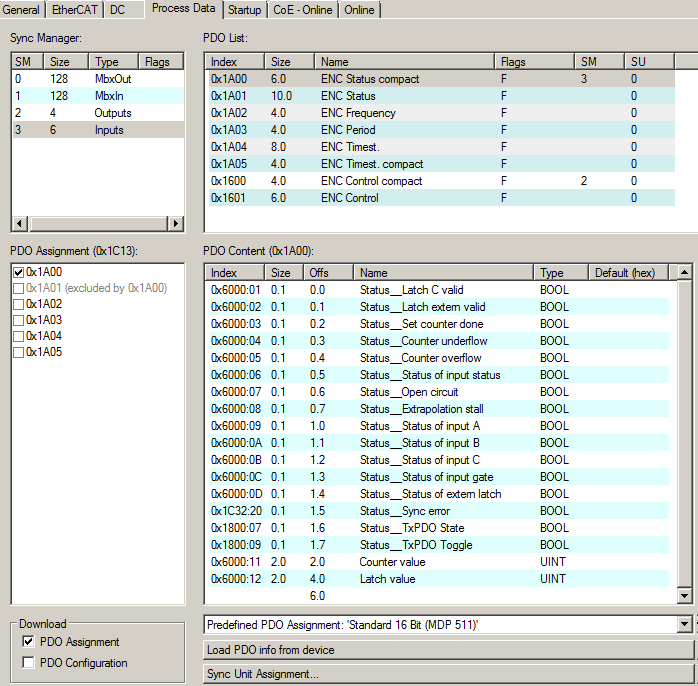
Task: Select entry Status__Latch C valid
Action: point(439,290)
